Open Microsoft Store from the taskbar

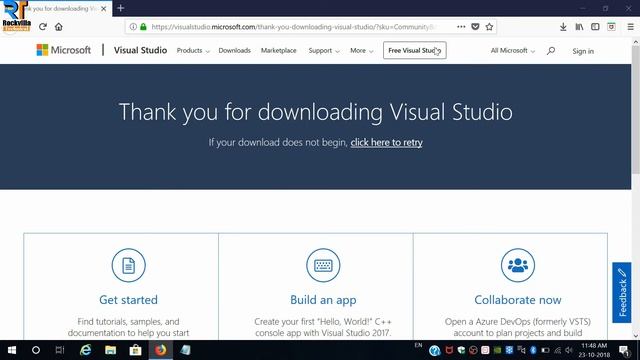click(x=136, y=350)
